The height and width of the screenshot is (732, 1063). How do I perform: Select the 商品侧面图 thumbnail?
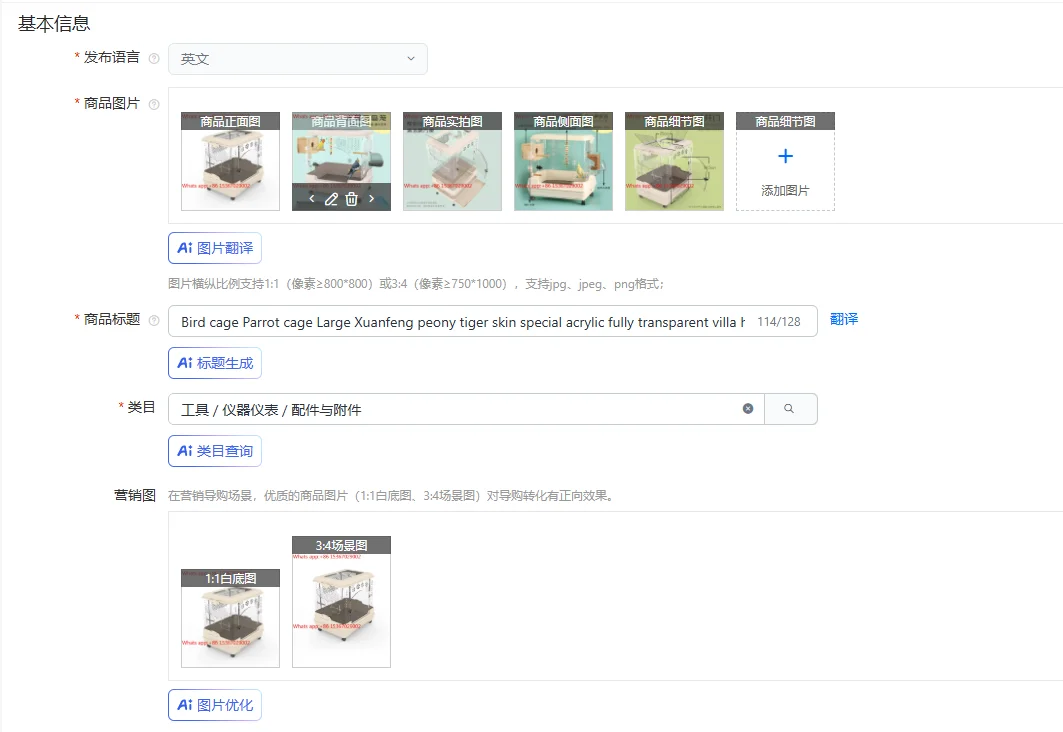(x=563, y=161)
